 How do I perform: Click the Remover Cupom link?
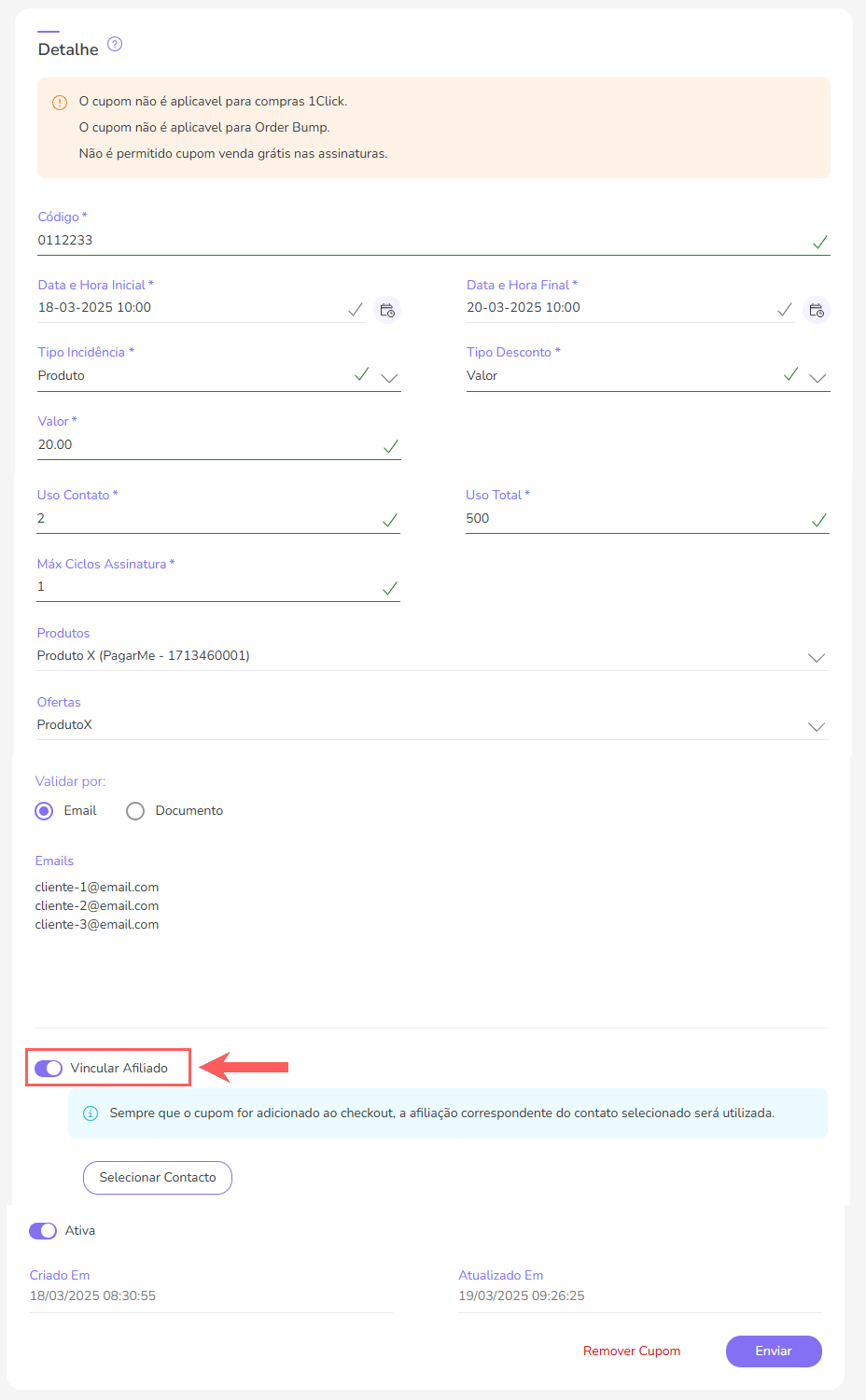click(632, 1351)
